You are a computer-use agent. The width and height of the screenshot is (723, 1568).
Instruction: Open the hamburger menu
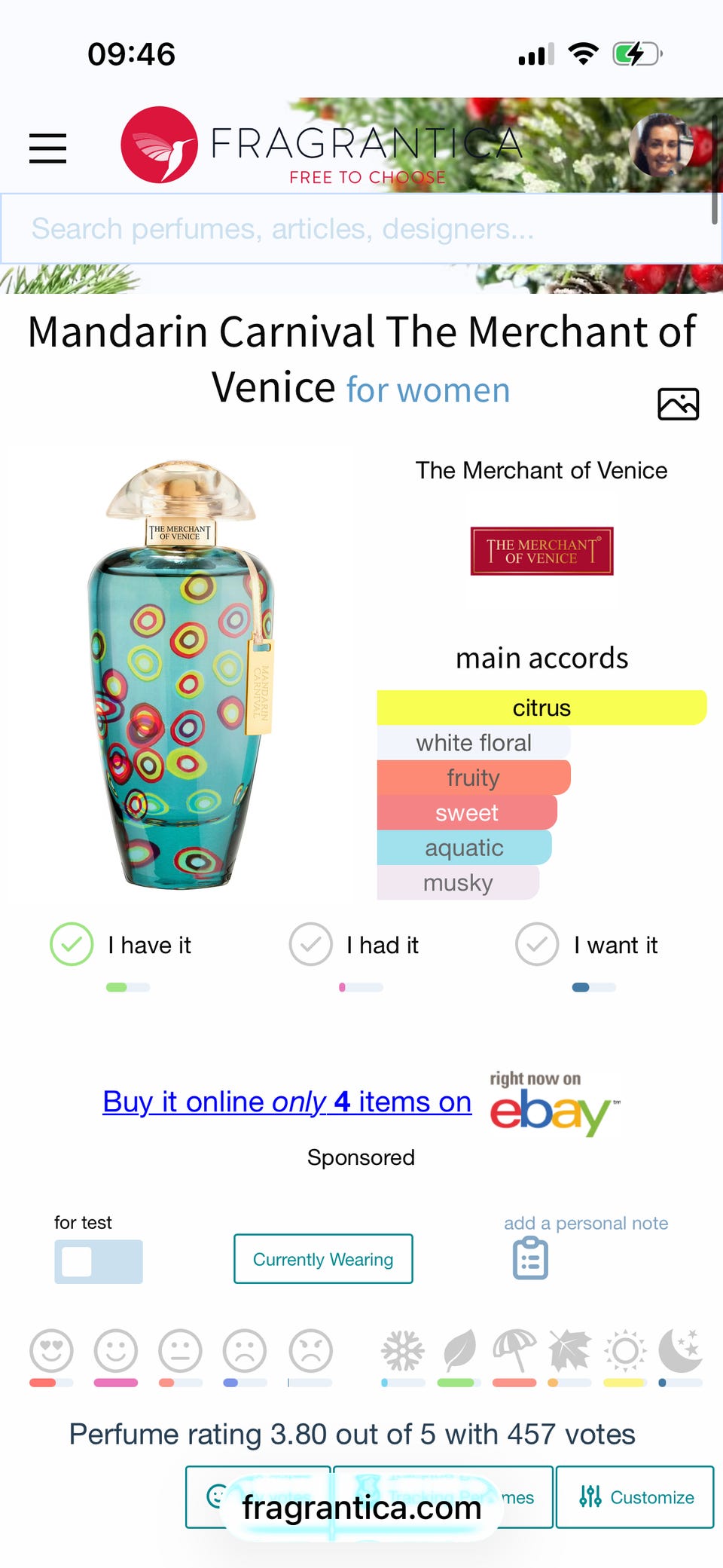(47, 148)
